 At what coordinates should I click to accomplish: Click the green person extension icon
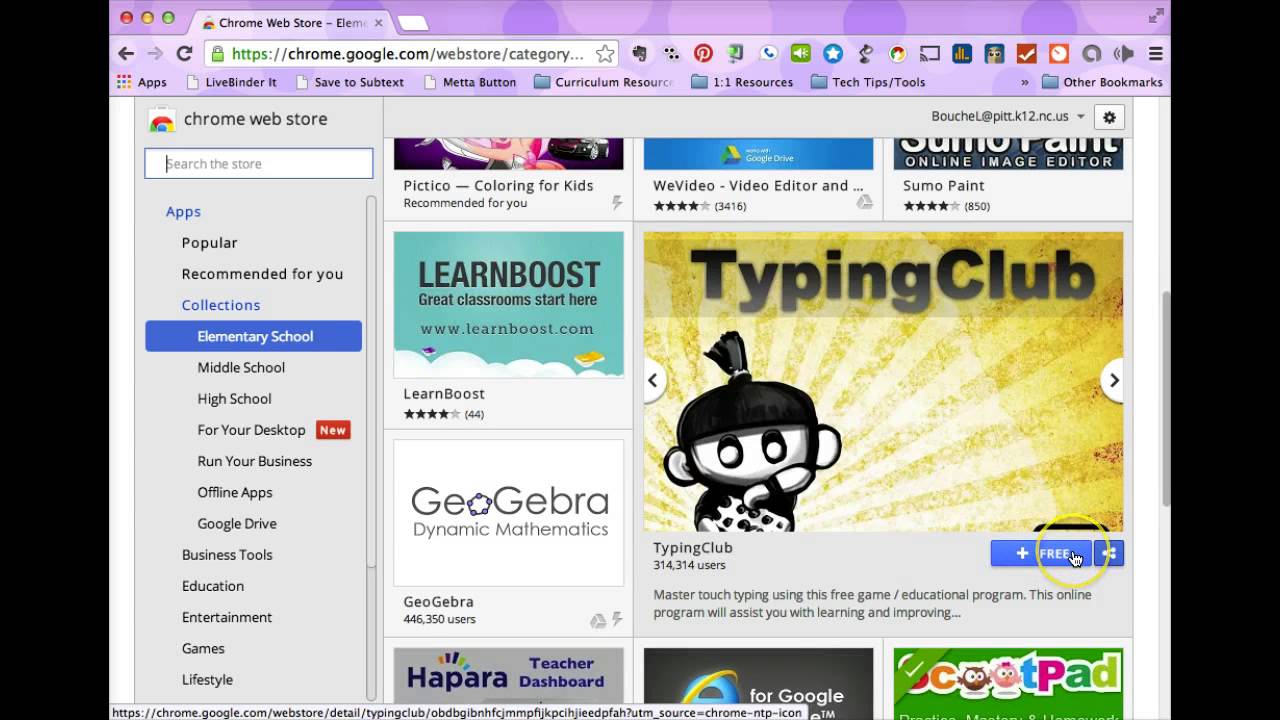(736, 54)
